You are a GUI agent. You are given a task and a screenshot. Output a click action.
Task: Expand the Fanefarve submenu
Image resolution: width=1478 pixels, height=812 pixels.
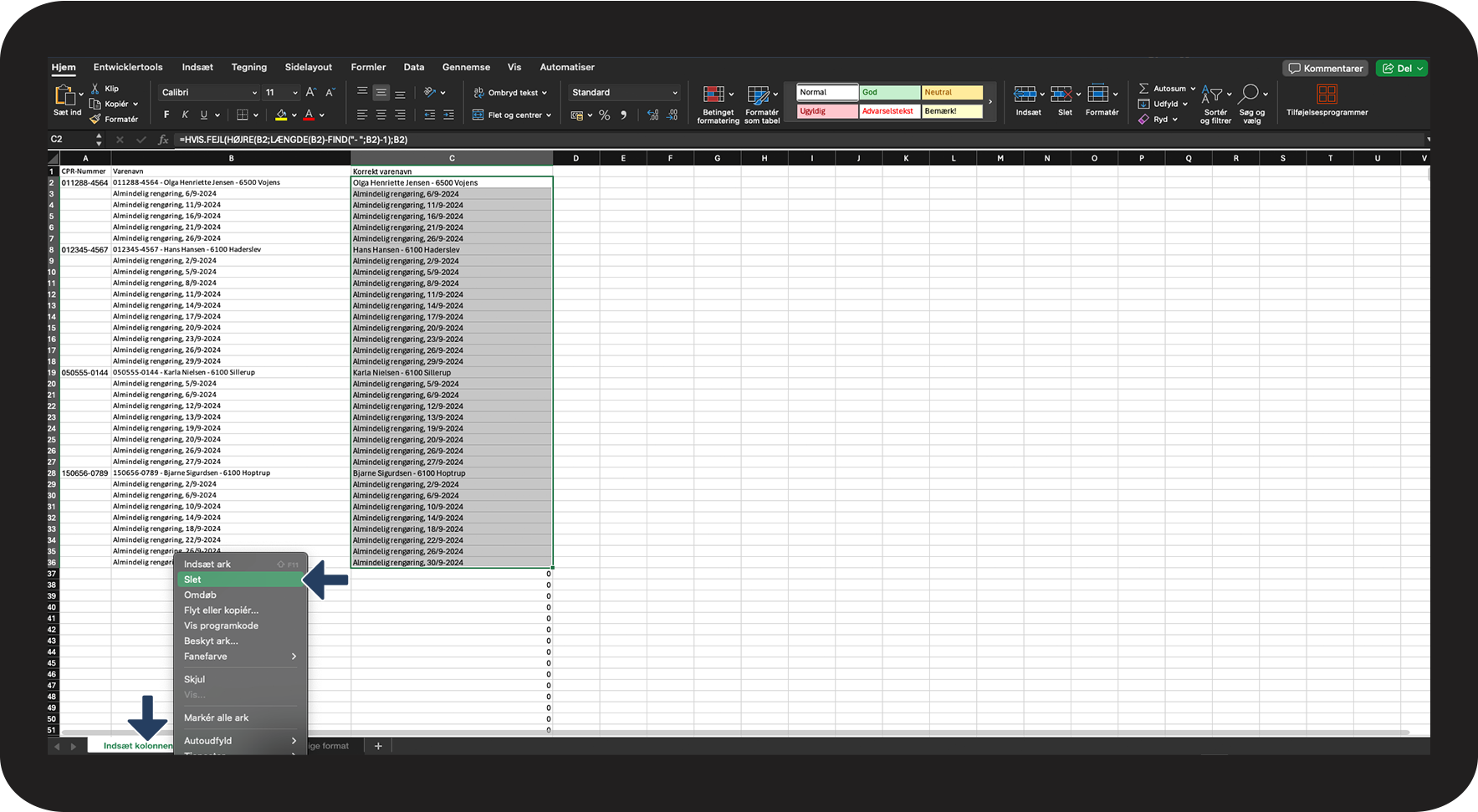tap(239, 656)
